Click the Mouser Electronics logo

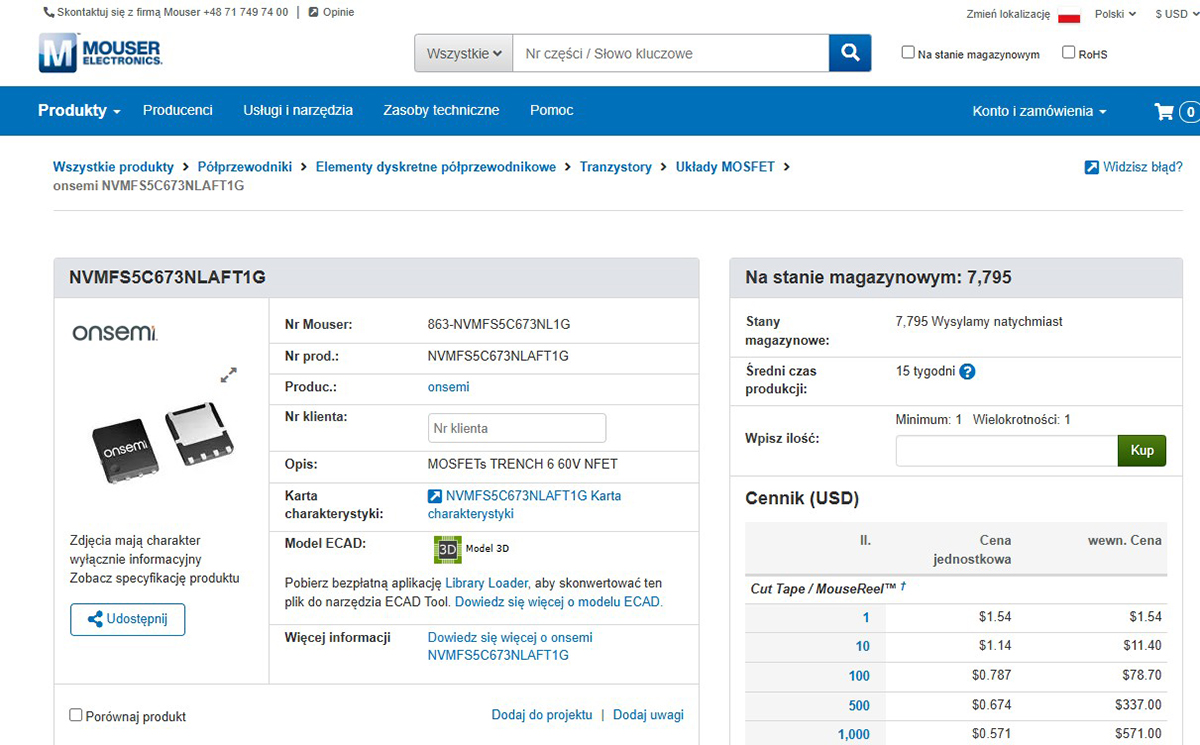click(100, 53)
